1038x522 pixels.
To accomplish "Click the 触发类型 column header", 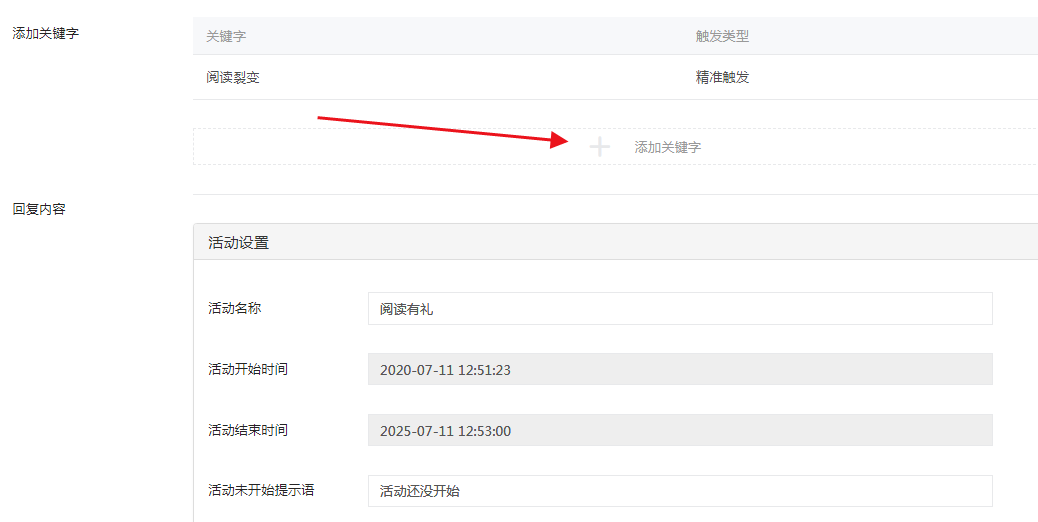I will click(722, 36).
